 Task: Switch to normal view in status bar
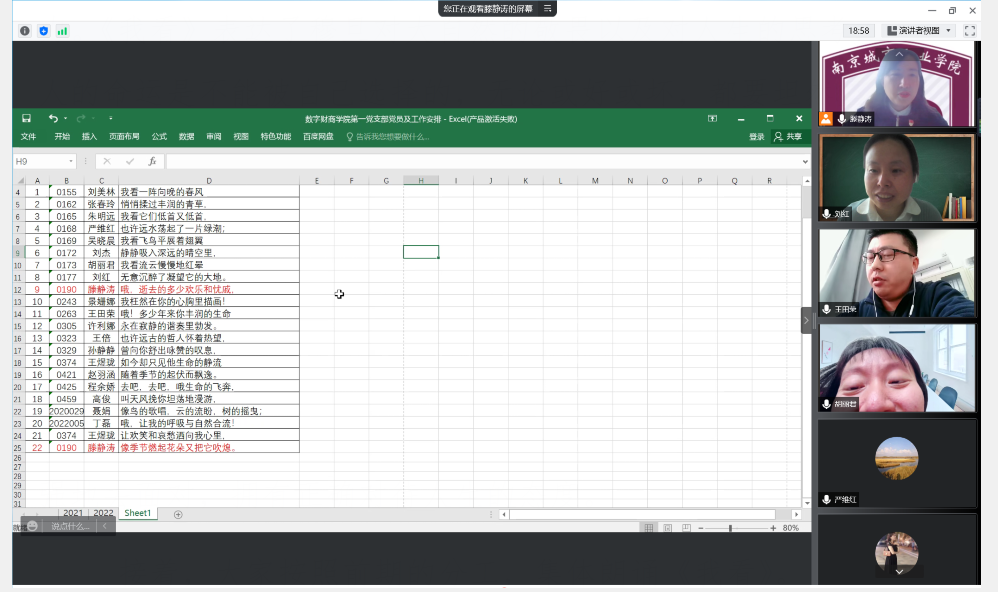pyautogui.click(x=649, y=528)
